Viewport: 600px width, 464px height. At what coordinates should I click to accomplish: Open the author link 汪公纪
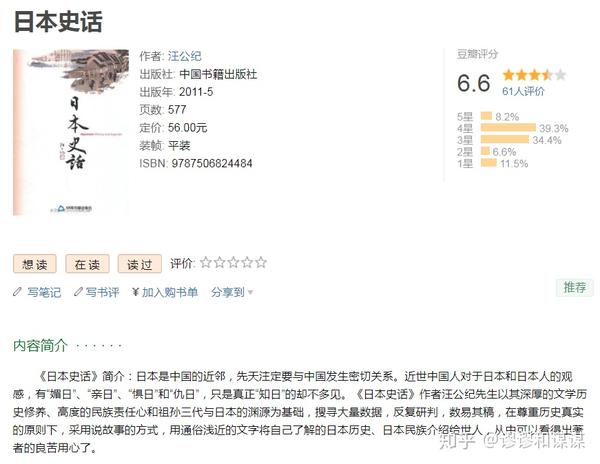[183, 56]
